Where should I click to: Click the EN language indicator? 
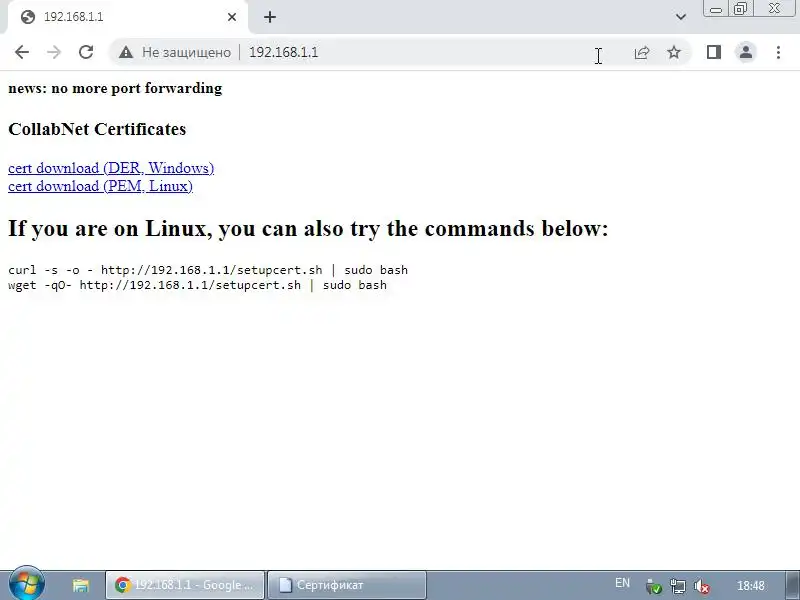click(x=622, y=583)
